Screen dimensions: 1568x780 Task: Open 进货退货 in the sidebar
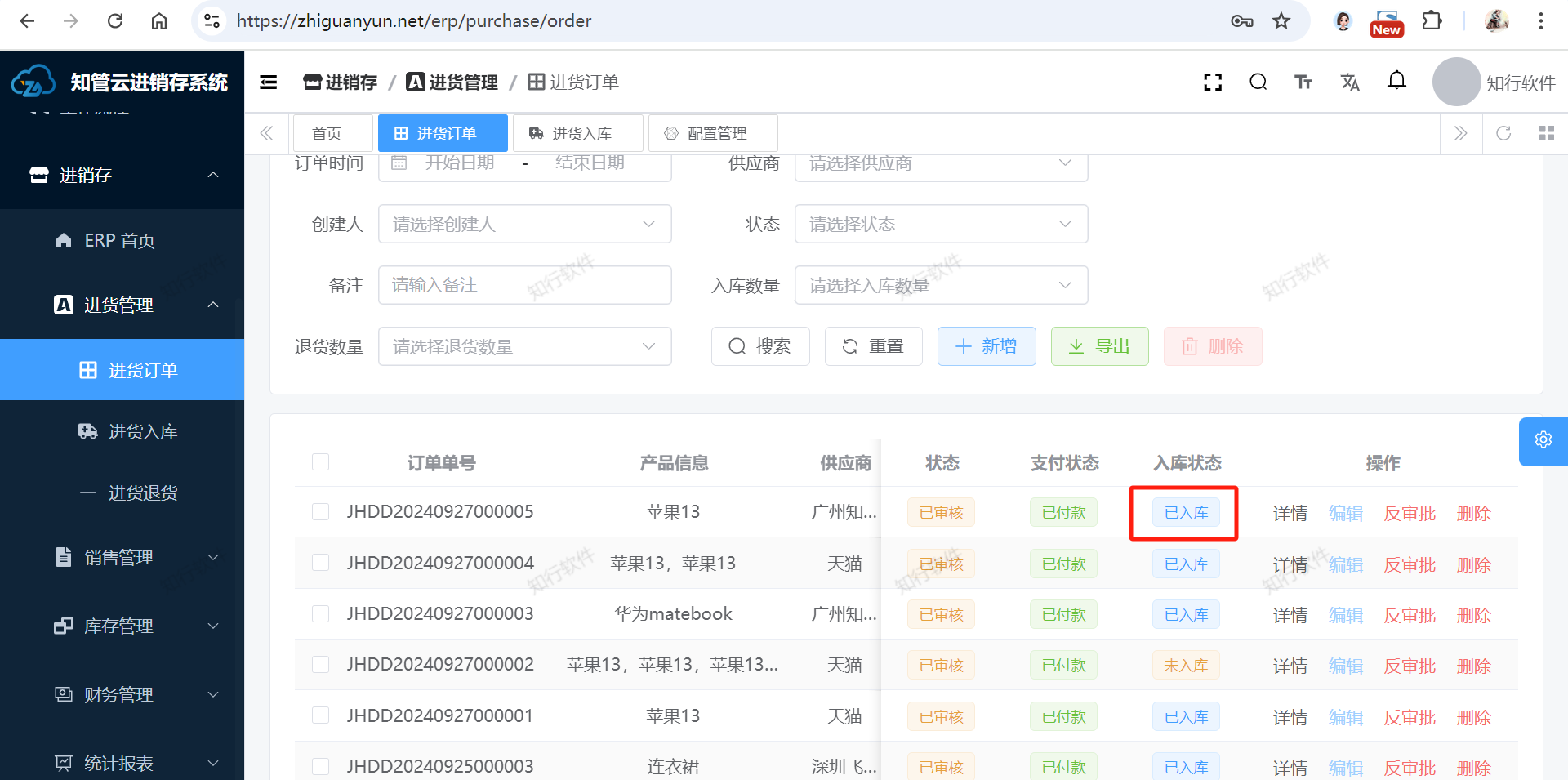pos(143,493)
